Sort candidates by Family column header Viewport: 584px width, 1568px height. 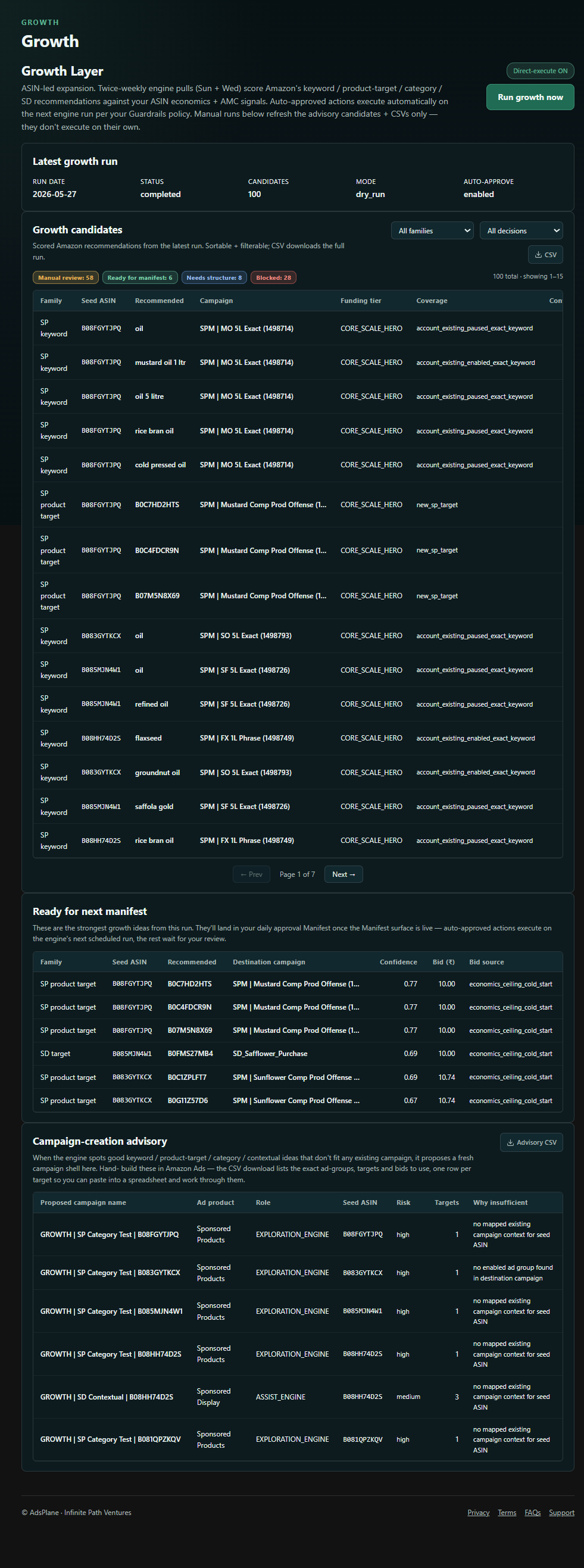tap(51, 301)
